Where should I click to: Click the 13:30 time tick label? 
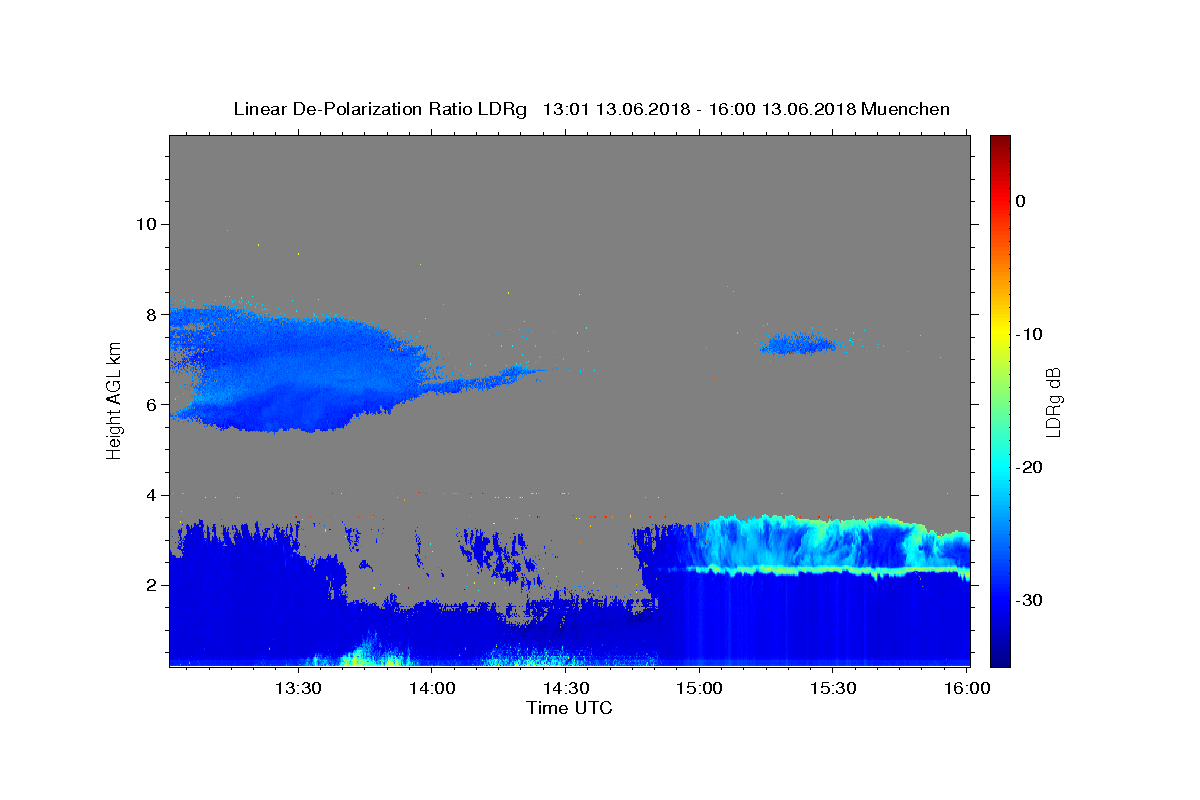pos(298,688)
